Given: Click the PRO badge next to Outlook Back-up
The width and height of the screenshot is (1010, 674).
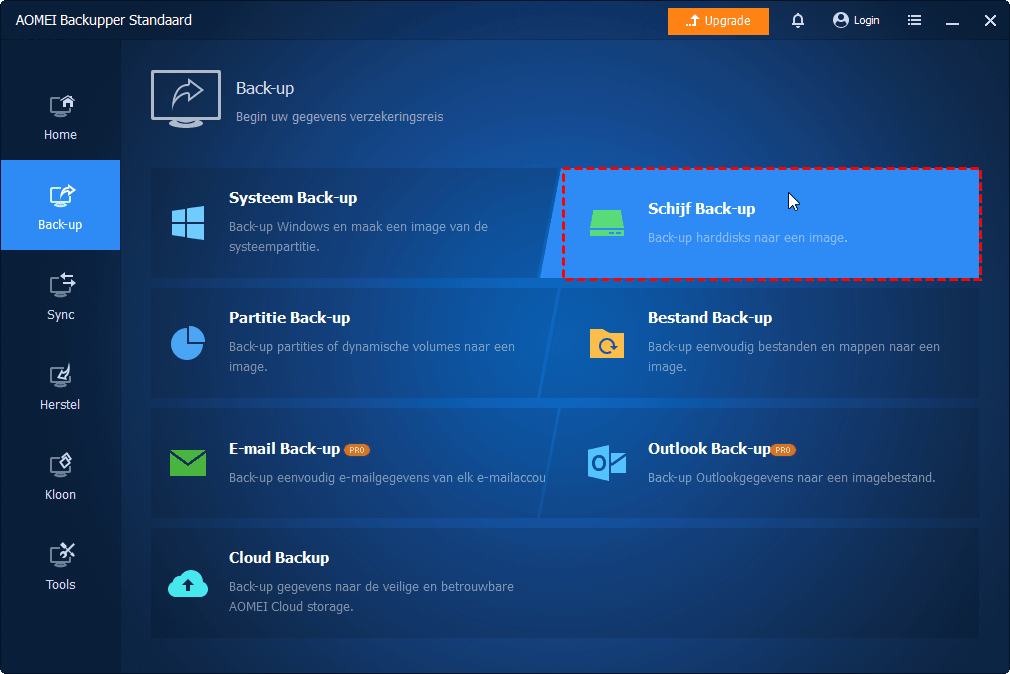Looking at the screenshot, I should click(x=783, y=450).
